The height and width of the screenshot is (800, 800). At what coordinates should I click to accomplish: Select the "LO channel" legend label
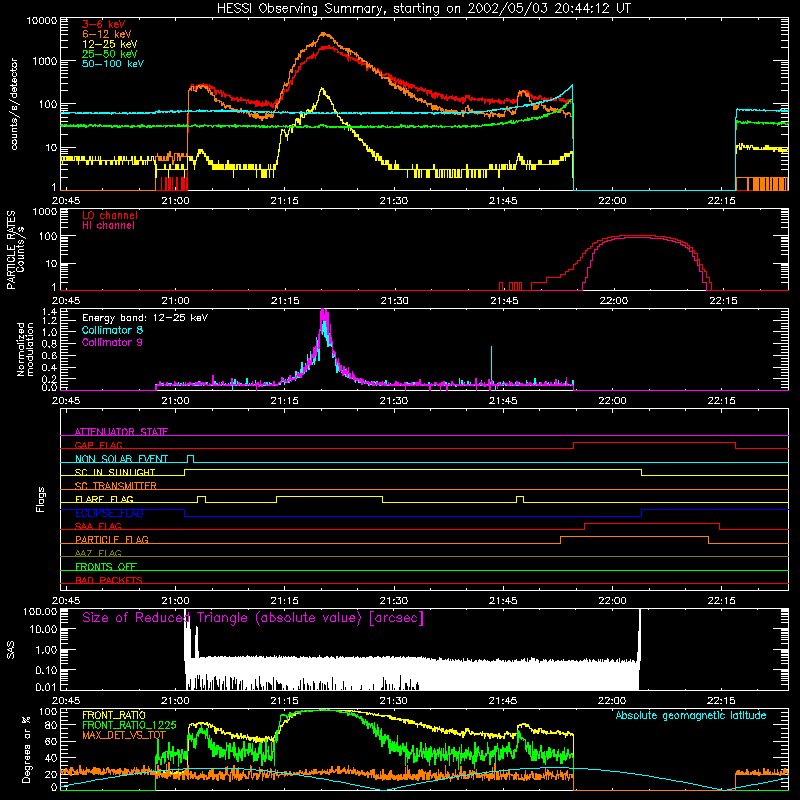(110, 215)
